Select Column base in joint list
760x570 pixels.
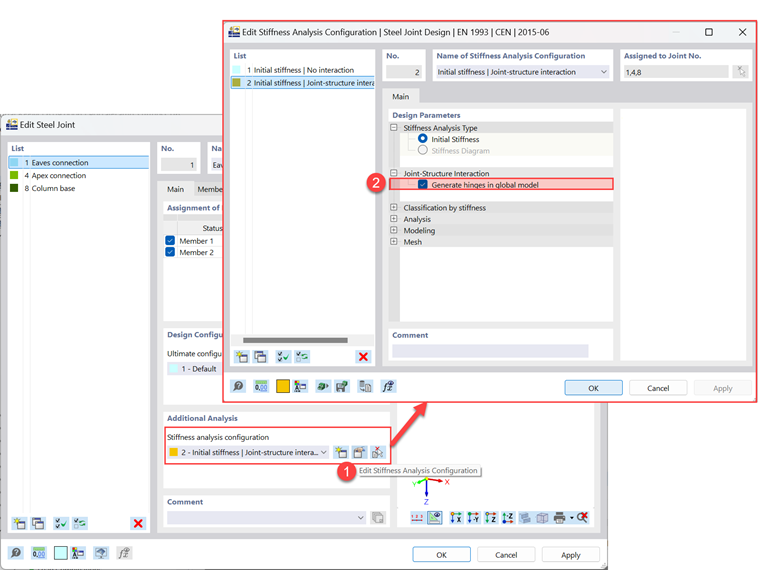pos(79,188)
